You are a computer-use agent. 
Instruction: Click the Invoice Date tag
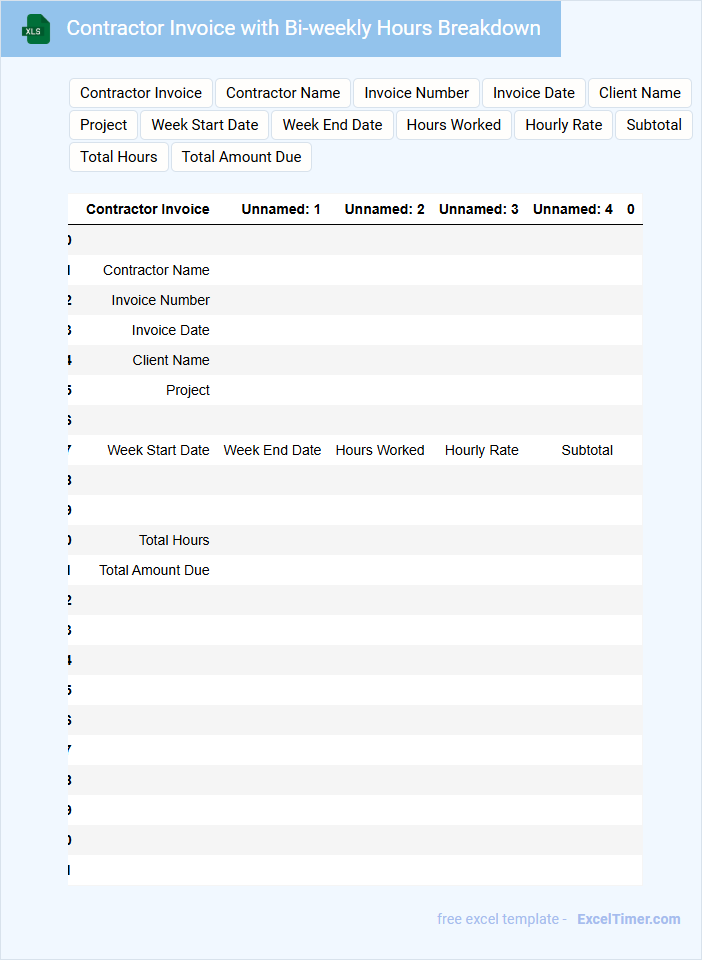[x=534, y=93]
